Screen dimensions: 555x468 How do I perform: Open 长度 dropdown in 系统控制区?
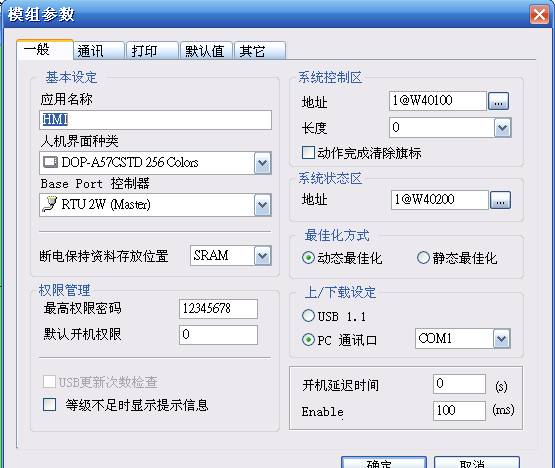click(503, 128)
